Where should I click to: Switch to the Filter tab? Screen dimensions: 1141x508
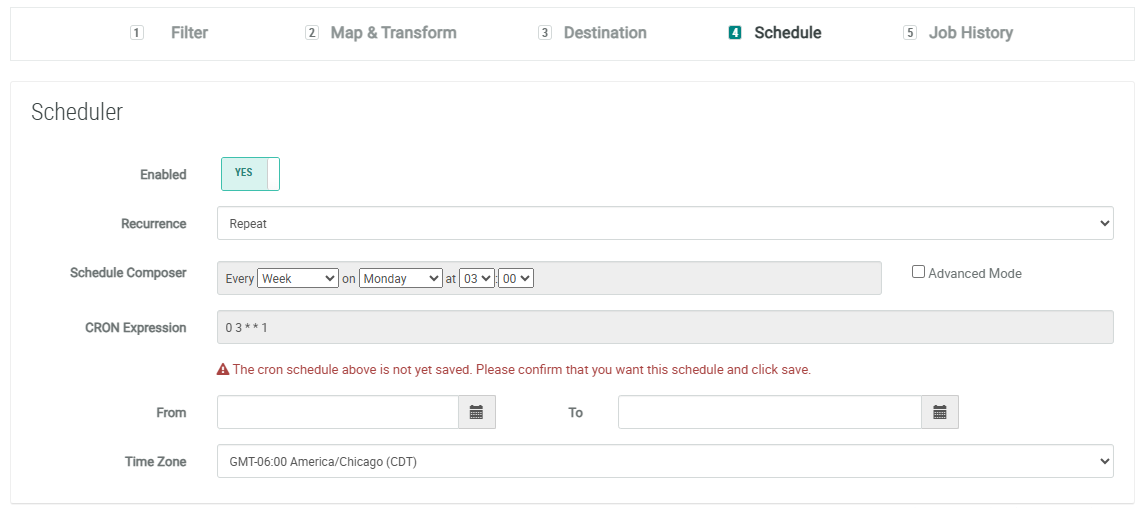(189, 33)
